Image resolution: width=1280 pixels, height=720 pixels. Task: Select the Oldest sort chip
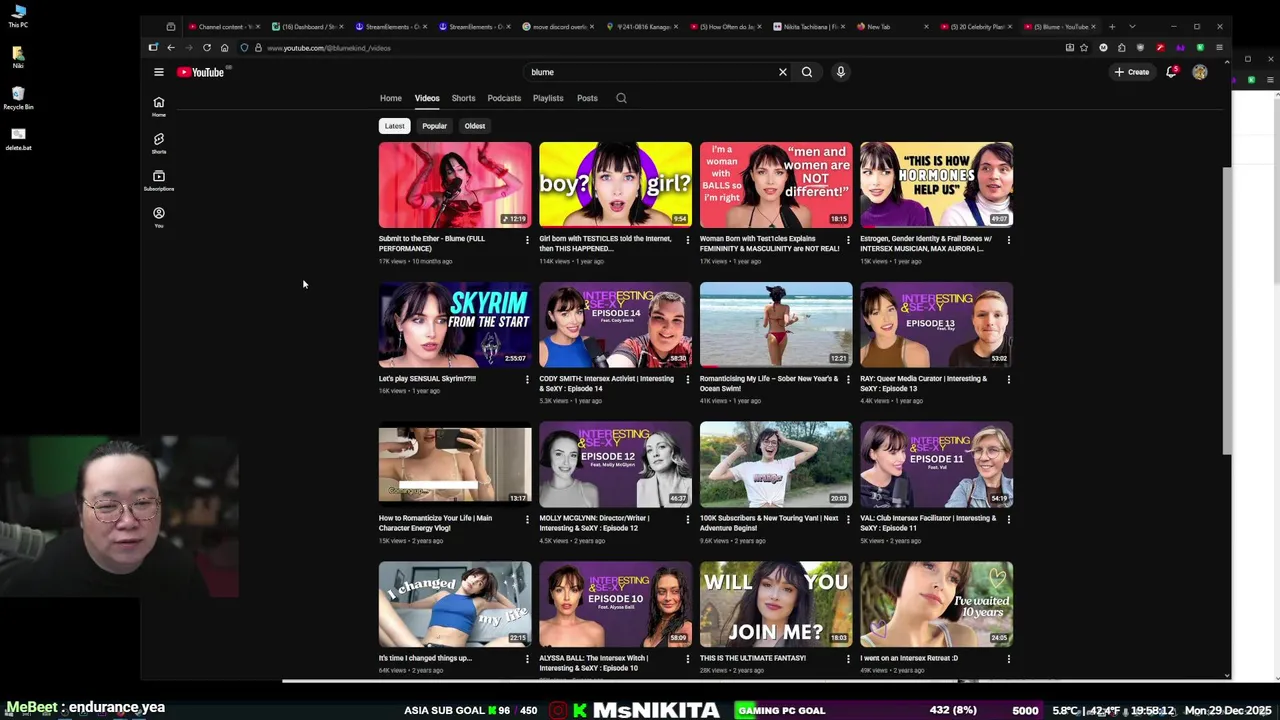(x=475, y=126)
